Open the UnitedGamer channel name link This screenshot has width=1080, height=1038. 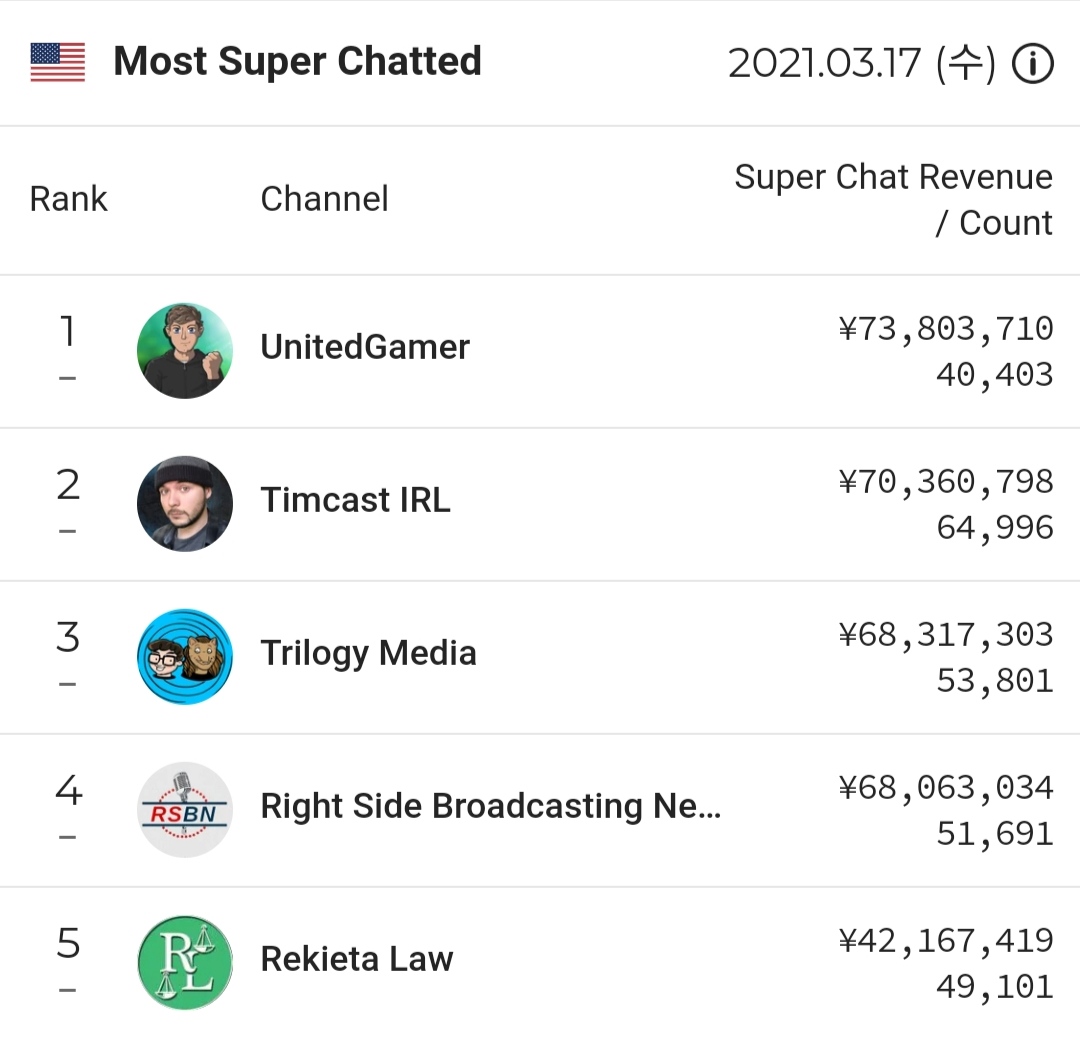click(x=365, y=346)
